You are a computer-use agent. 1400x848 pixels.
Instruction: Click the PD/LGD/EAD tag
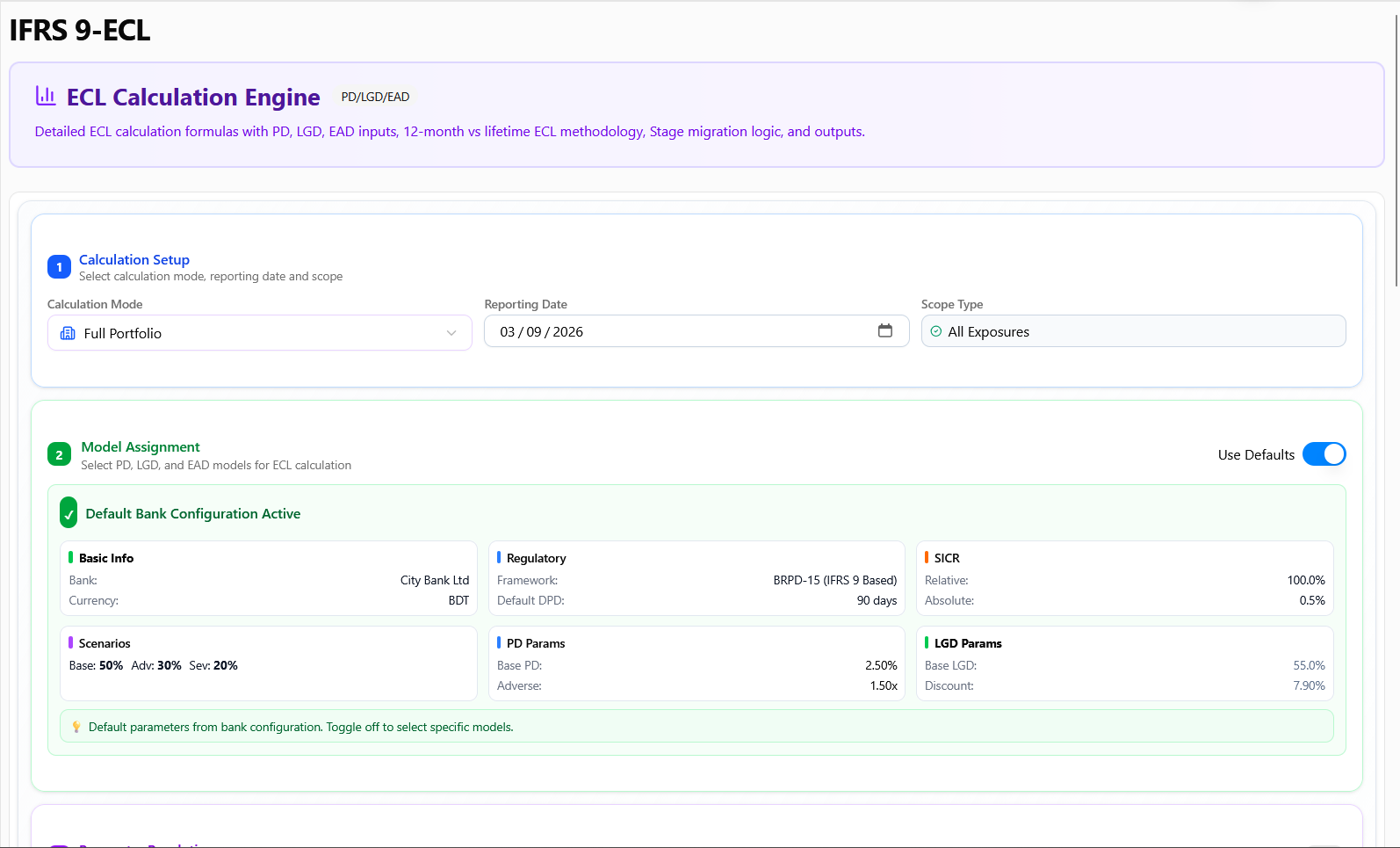pos(375,97)
